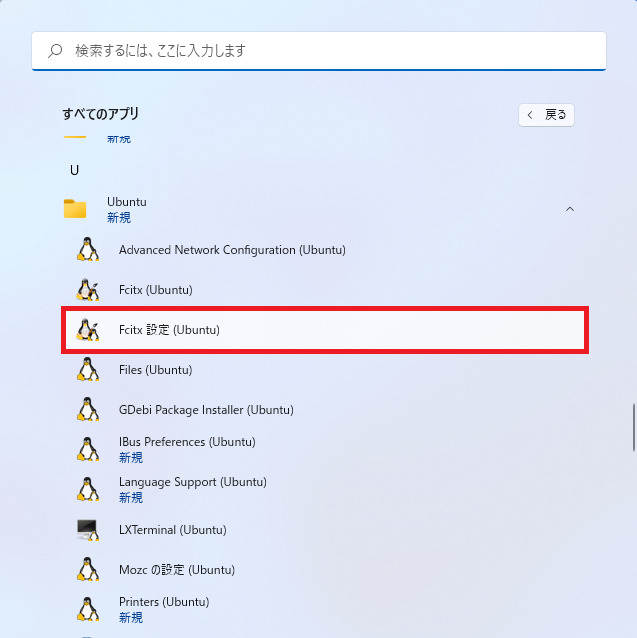Click the すべてのアプリ heading
The width and height of the screenshot is (637, 638).
click(x=100, y=114)
